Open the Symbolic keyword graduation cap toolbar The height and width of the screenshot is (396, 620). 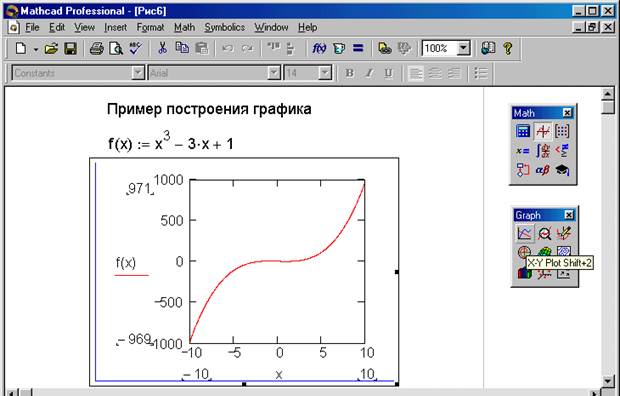coord(562,170)
